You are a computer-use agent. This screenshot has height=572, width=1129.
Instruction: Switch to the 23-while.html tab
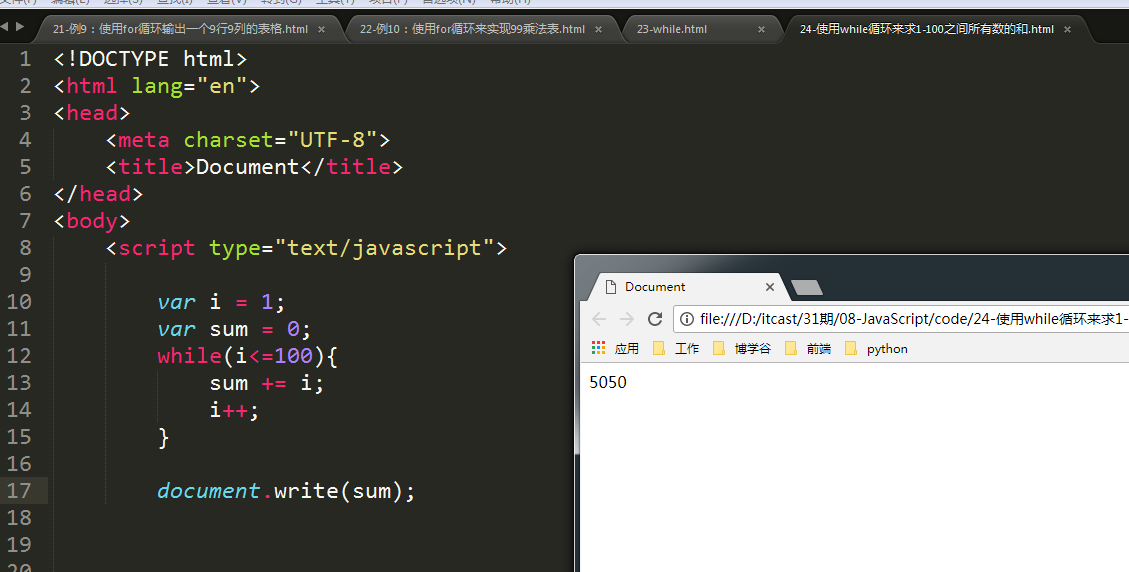point(672,30)
